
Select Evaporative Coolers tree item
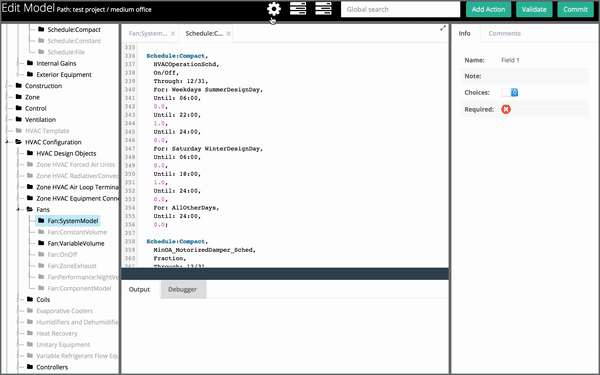click(64, 311)
